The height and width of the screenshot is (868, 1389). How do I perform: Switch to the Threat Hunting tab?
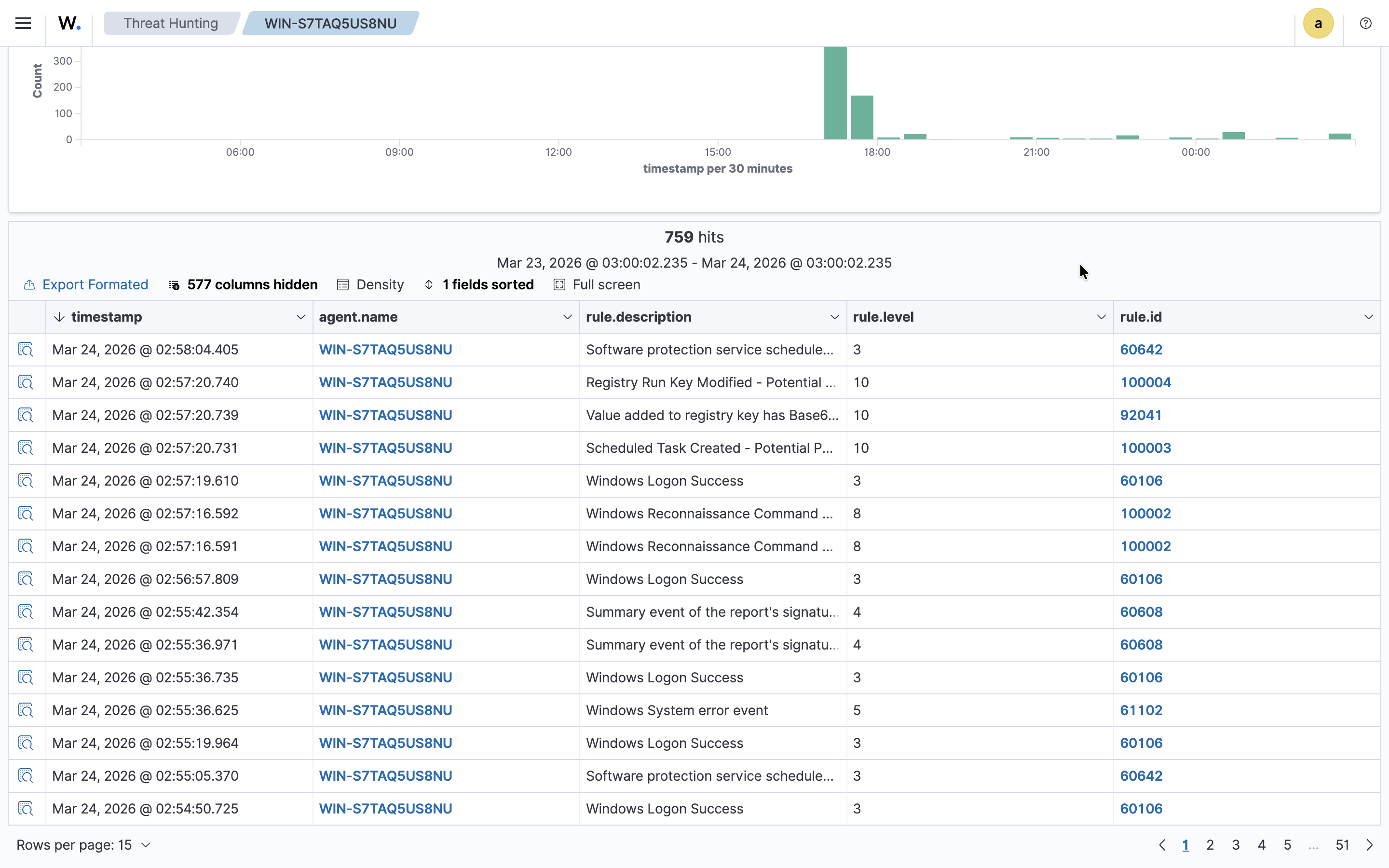point(171,23)
